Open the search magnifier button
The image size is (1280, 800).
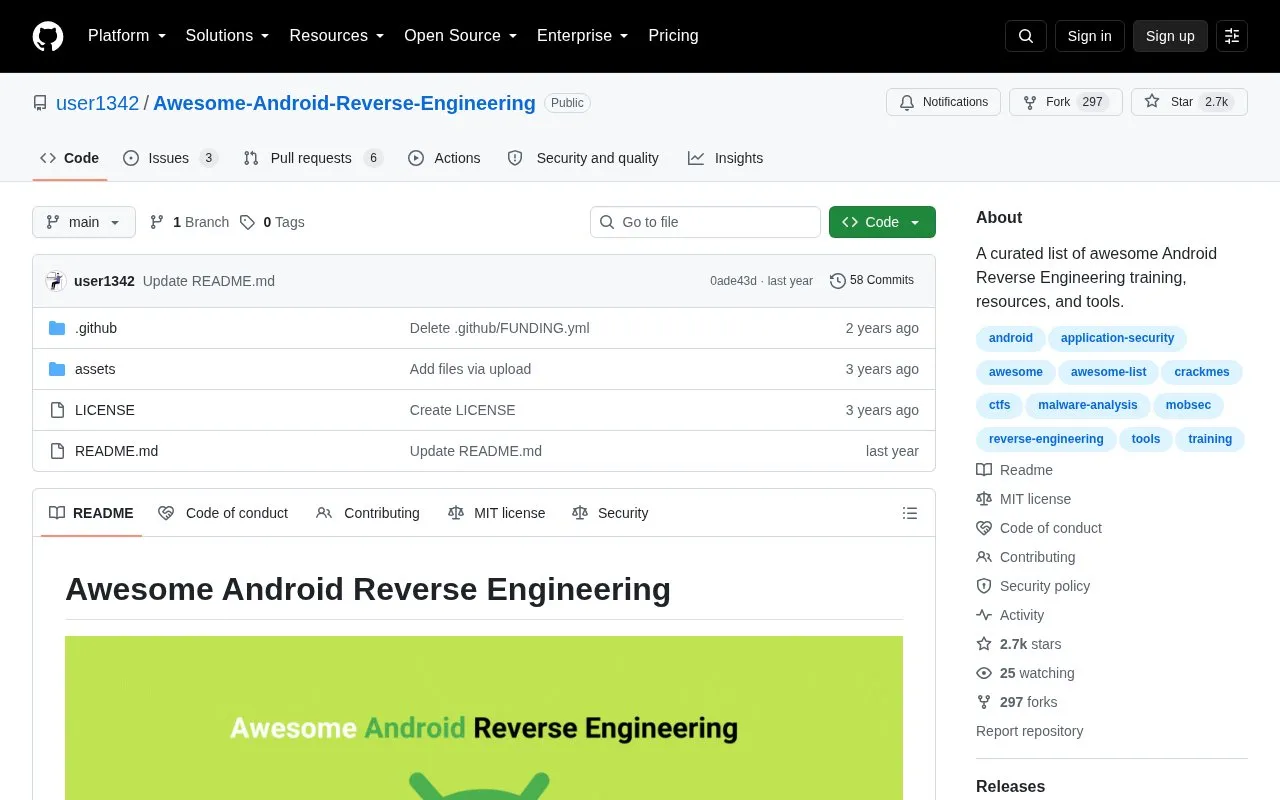coord(1026,36)
